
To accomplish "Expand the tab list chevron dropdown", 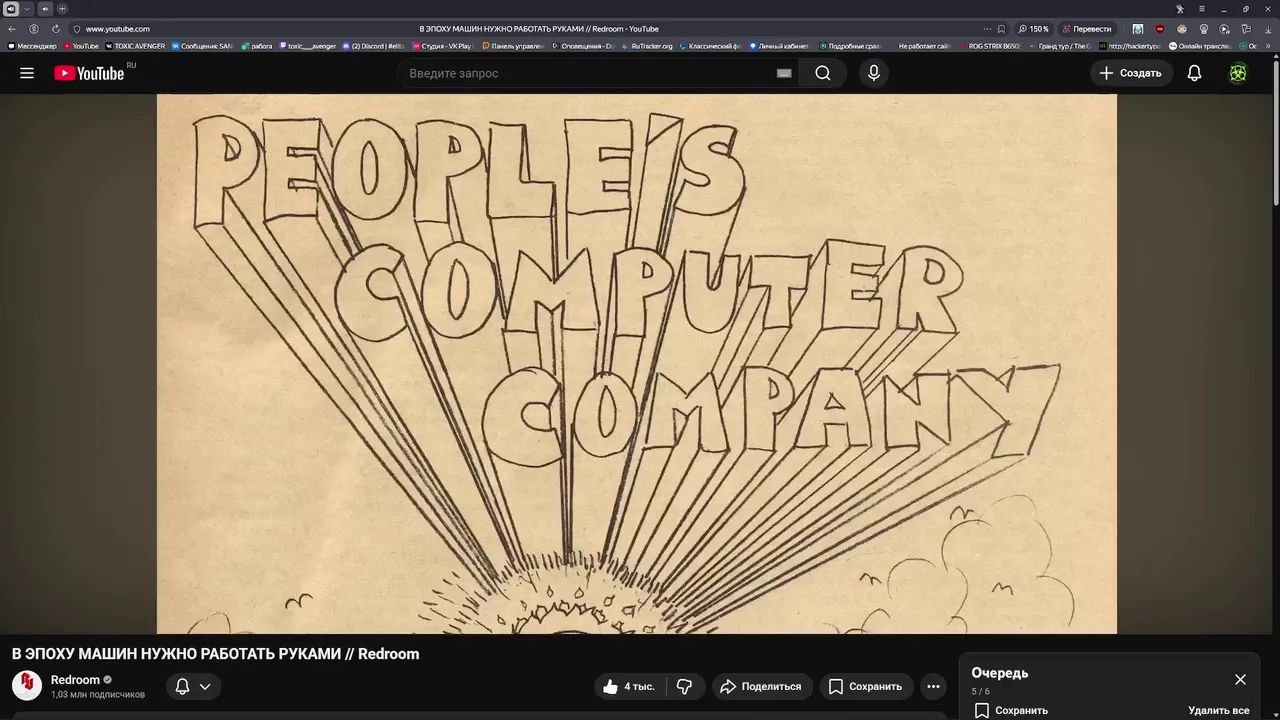I will (x=27, y=9).
